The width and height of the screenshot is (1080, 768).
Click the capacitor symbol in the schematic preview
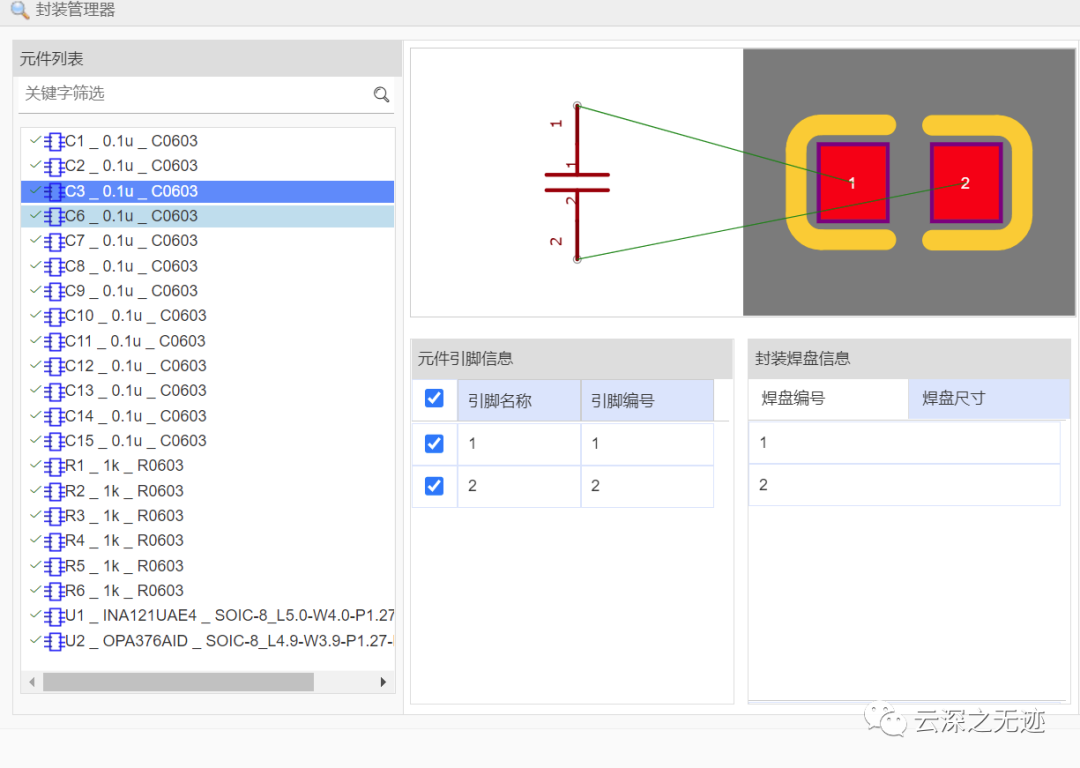click(577, 180)
